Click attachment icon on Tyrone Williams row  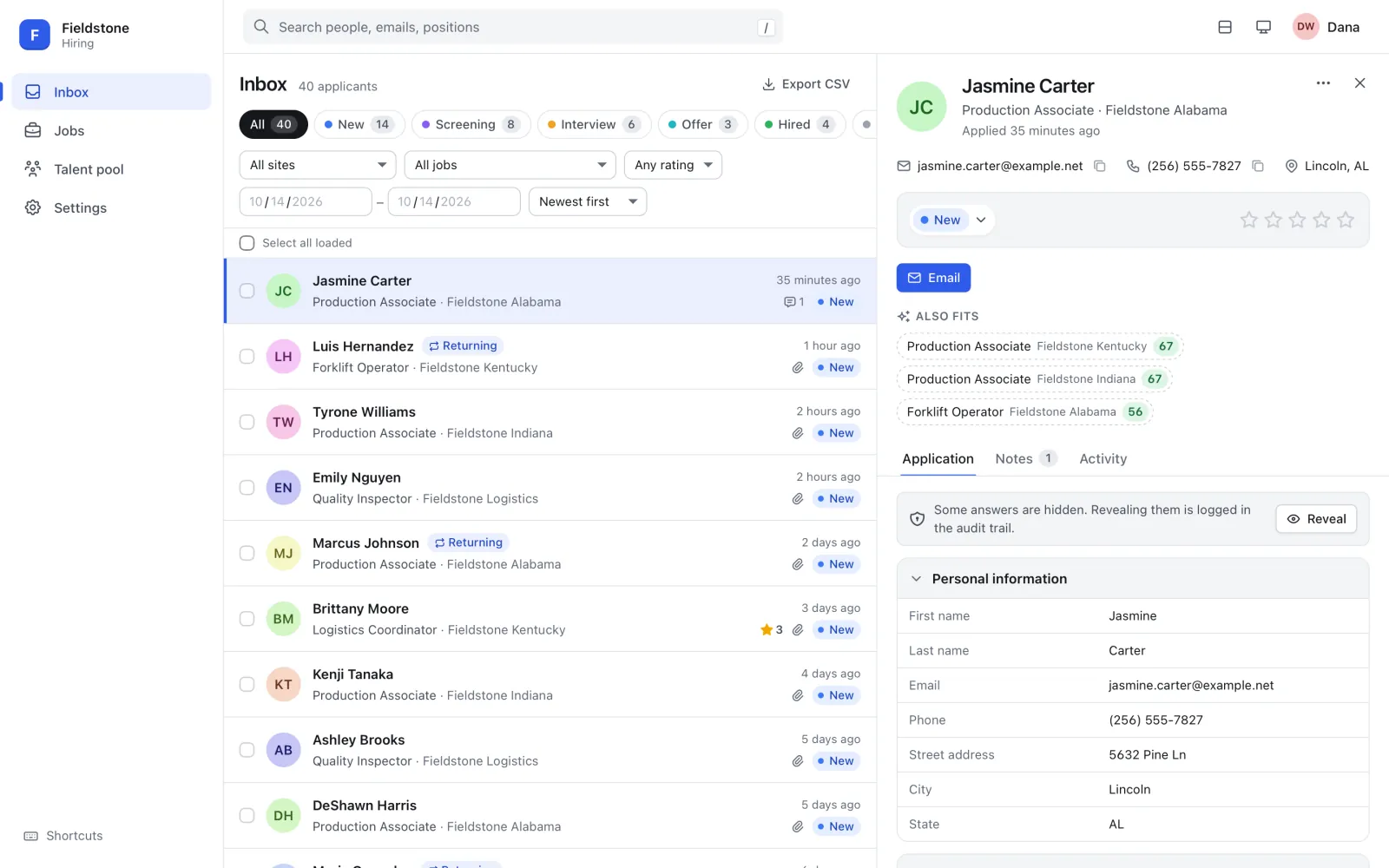(797, 433)
